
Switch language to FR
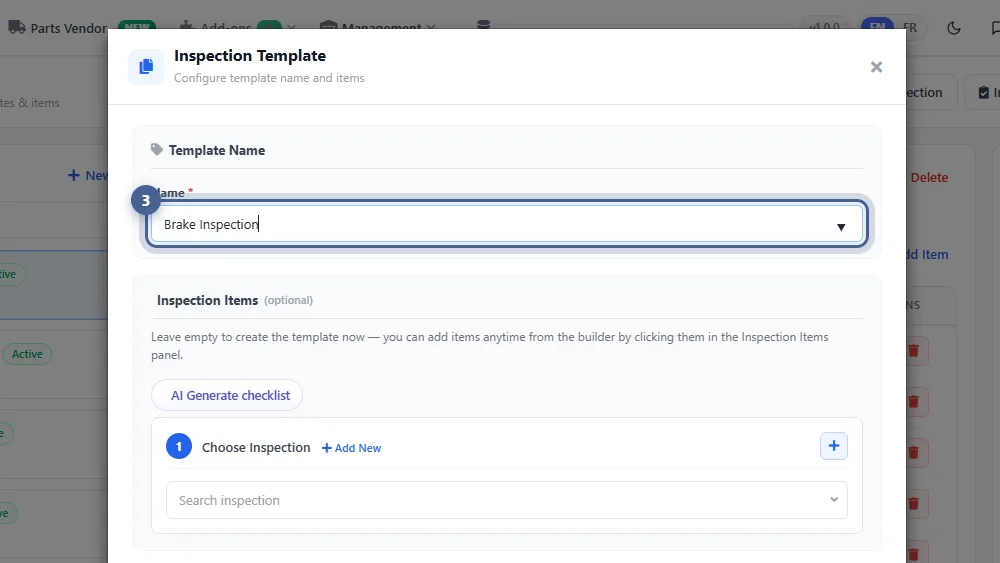(910, 28)
